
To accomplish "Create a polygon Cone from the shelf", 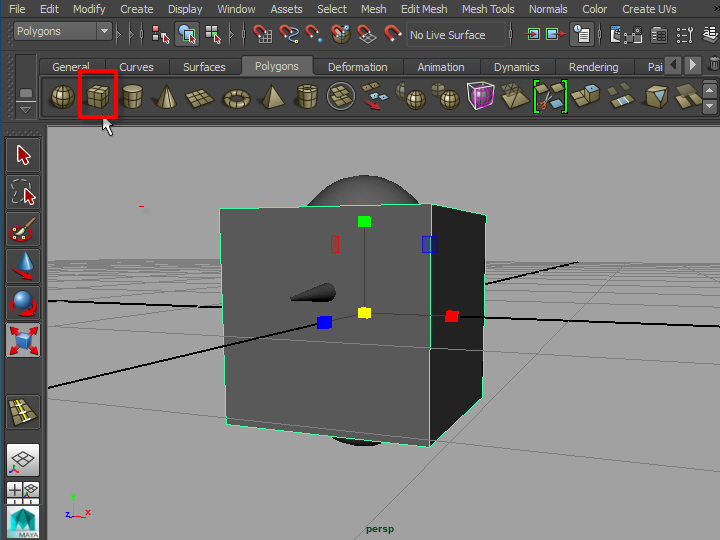I will coord(167,98).
